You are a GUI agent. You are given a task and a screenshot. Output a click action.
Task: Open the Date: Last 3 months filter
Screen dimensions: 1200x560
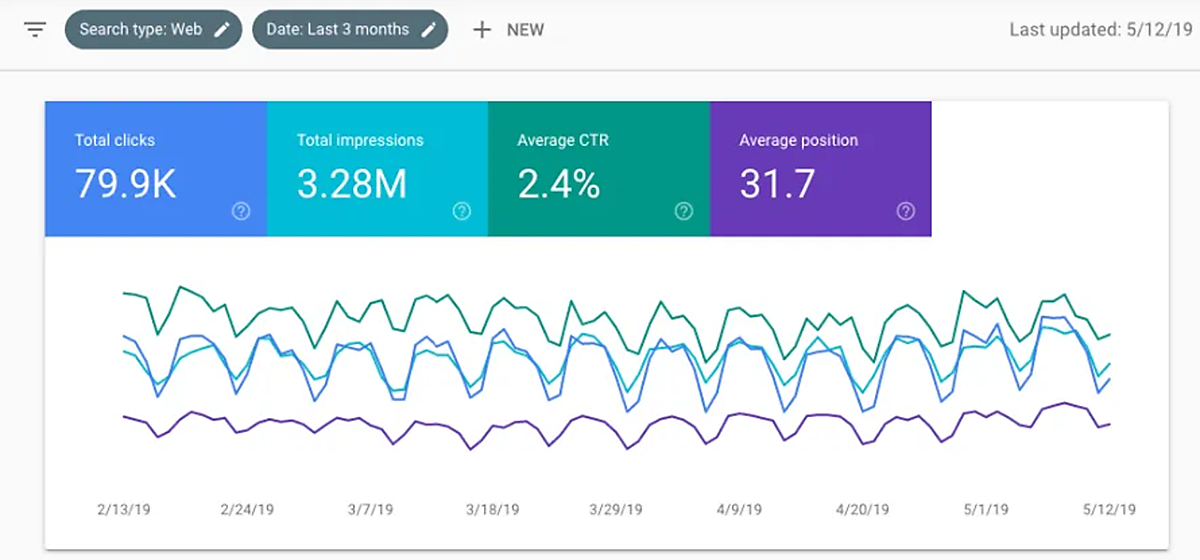[338, 29]
